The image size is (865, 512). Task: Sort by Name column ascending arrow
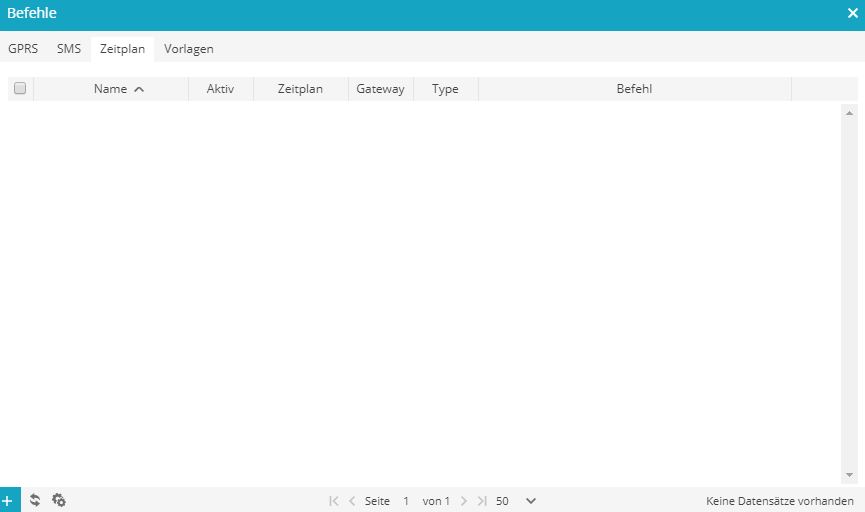(x=139, y=89)
